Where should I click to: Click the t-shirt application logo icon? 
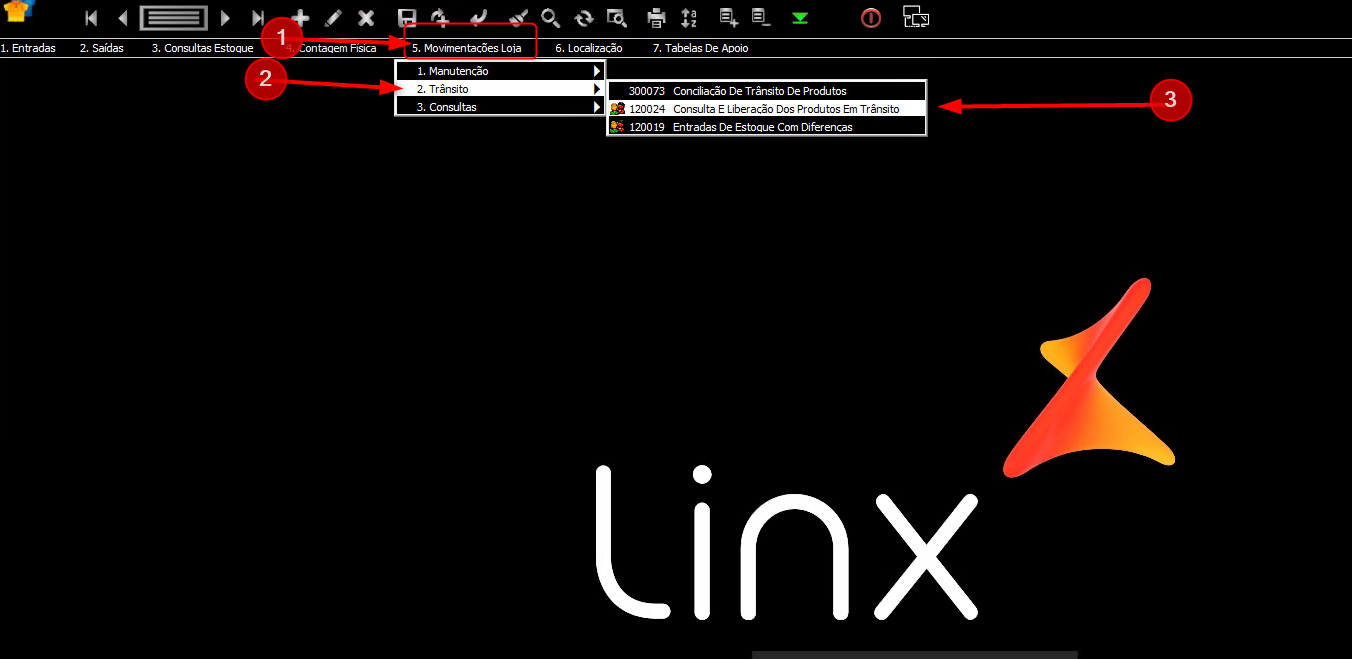click(18, 11)
